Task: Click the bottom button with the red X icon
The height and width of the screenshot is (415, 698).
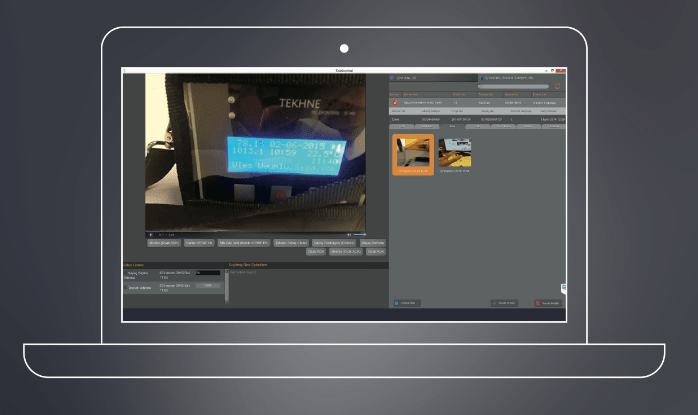Action: pyautogui.click(x=548, y=303)
